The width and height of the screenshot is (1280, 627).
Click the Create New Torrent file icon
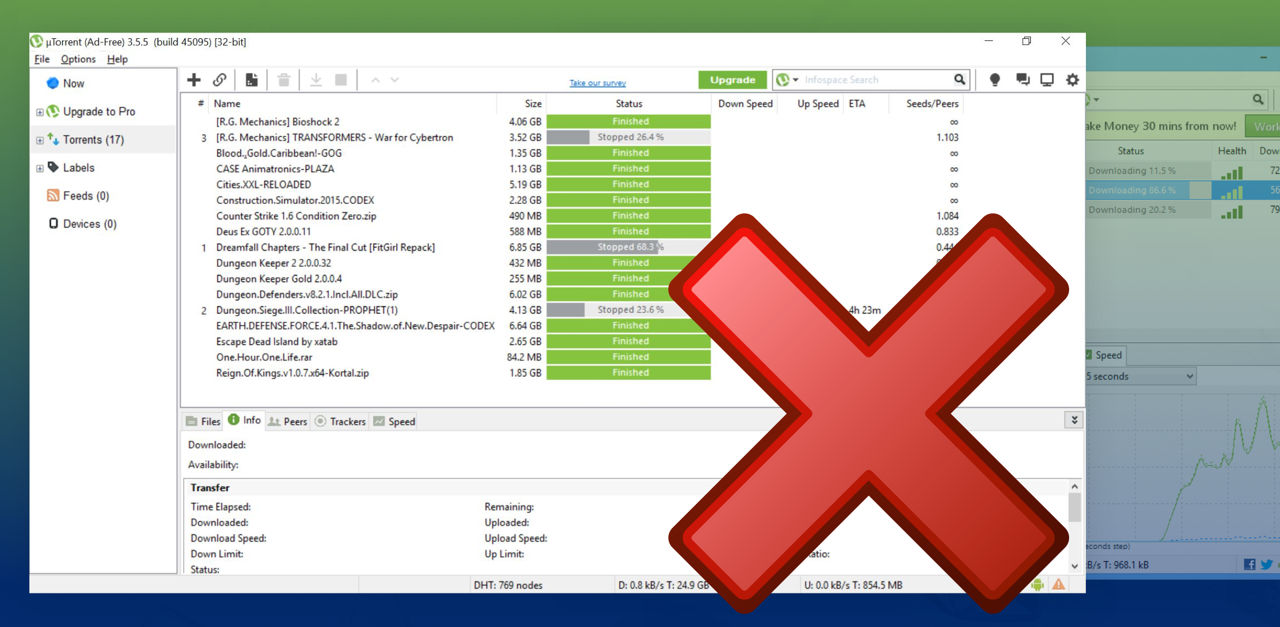click(x=252, y=80)
